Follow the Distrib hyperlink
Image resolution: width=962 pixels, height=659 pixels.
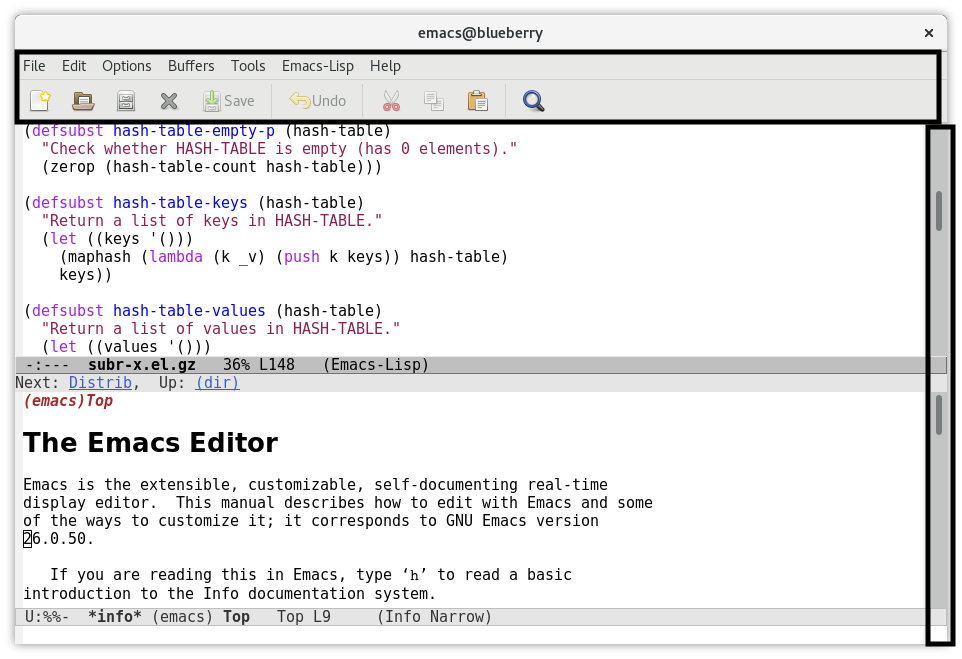tap(100, 382)
